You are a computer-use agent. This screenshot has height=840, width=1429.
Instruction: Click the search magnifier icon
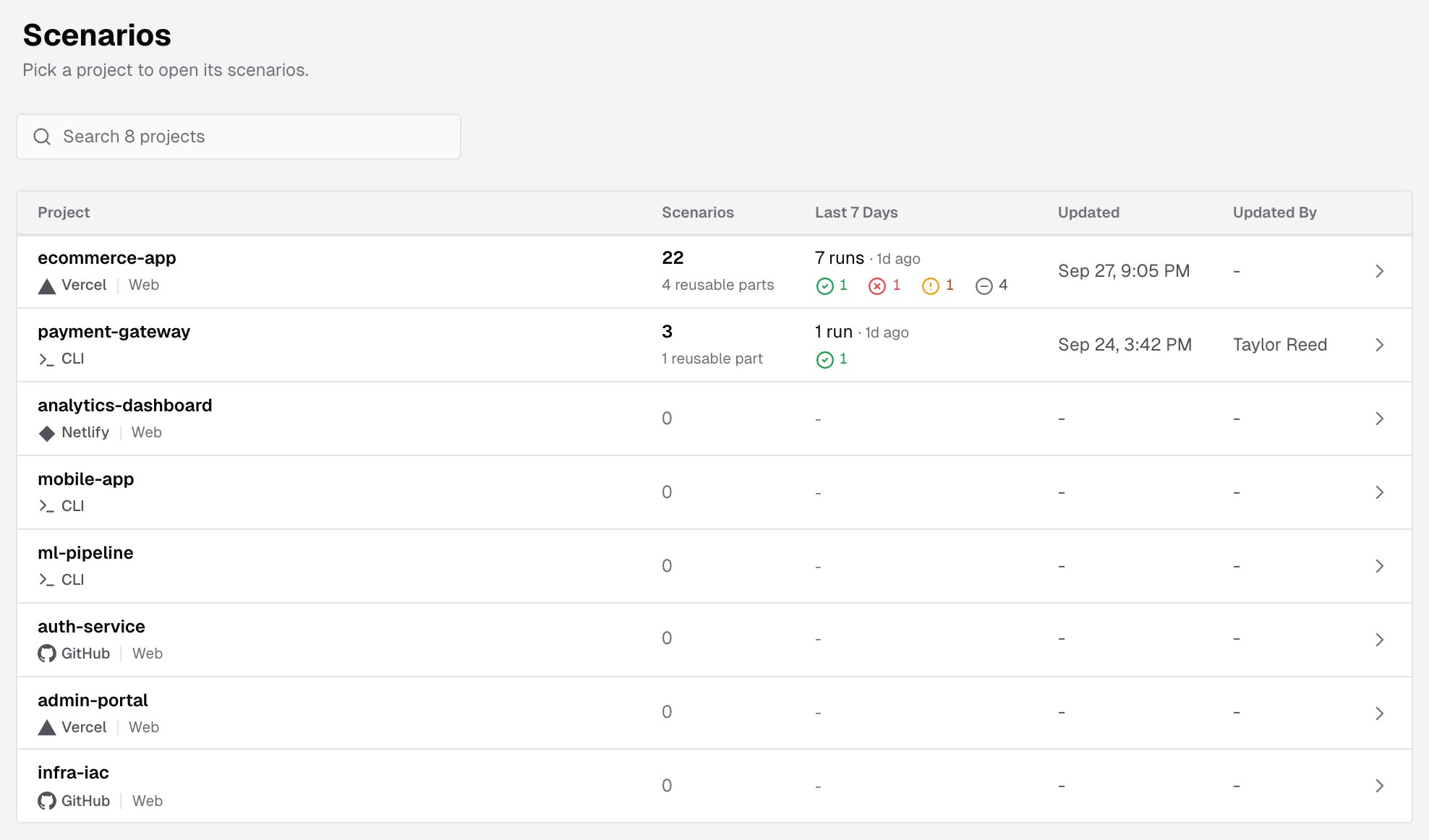42,137
